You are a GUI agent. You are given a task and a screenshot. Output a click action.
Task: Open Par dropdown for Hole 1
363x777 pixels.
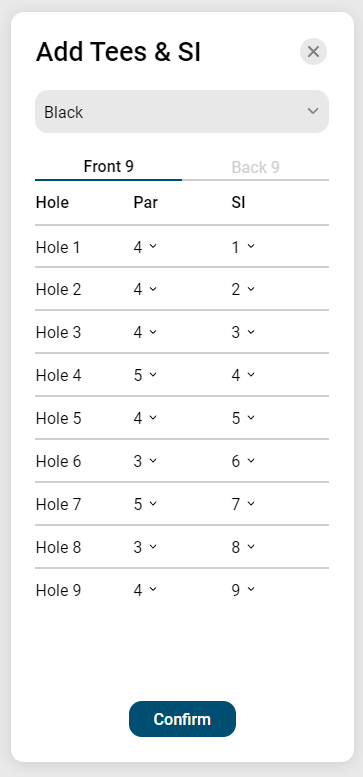pos(145,247)
